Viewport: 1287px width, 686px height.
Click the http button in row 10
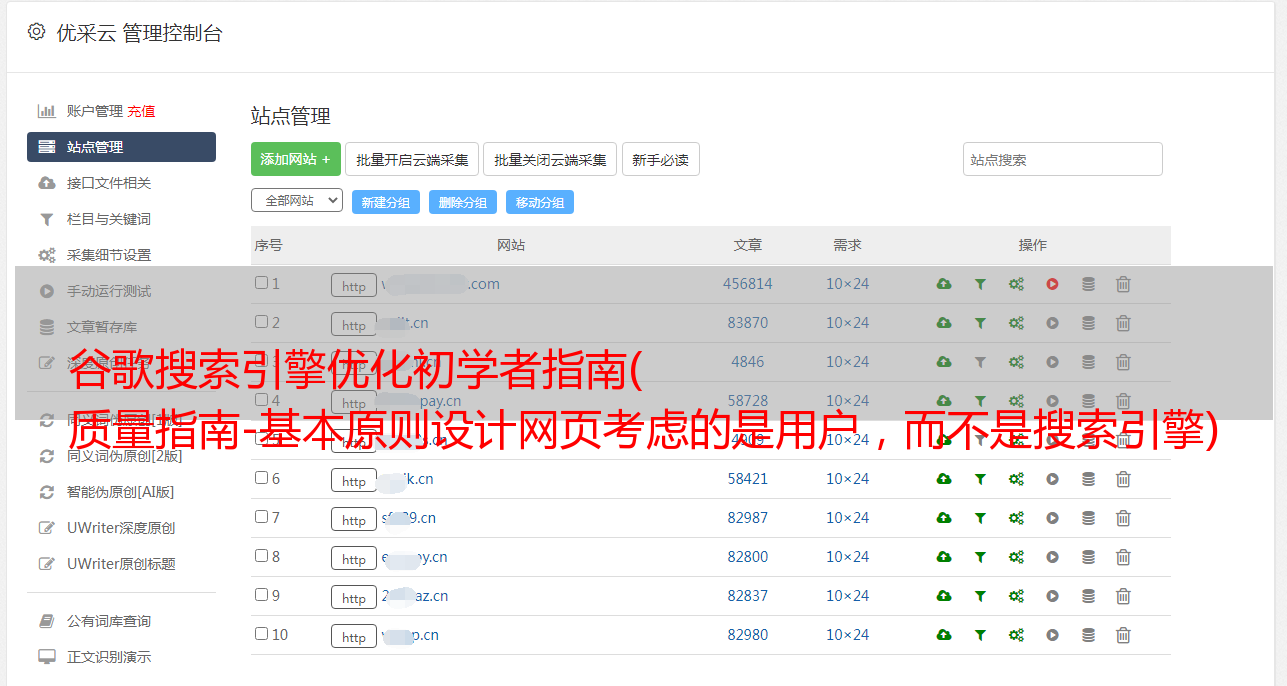[x=354, y=636]
